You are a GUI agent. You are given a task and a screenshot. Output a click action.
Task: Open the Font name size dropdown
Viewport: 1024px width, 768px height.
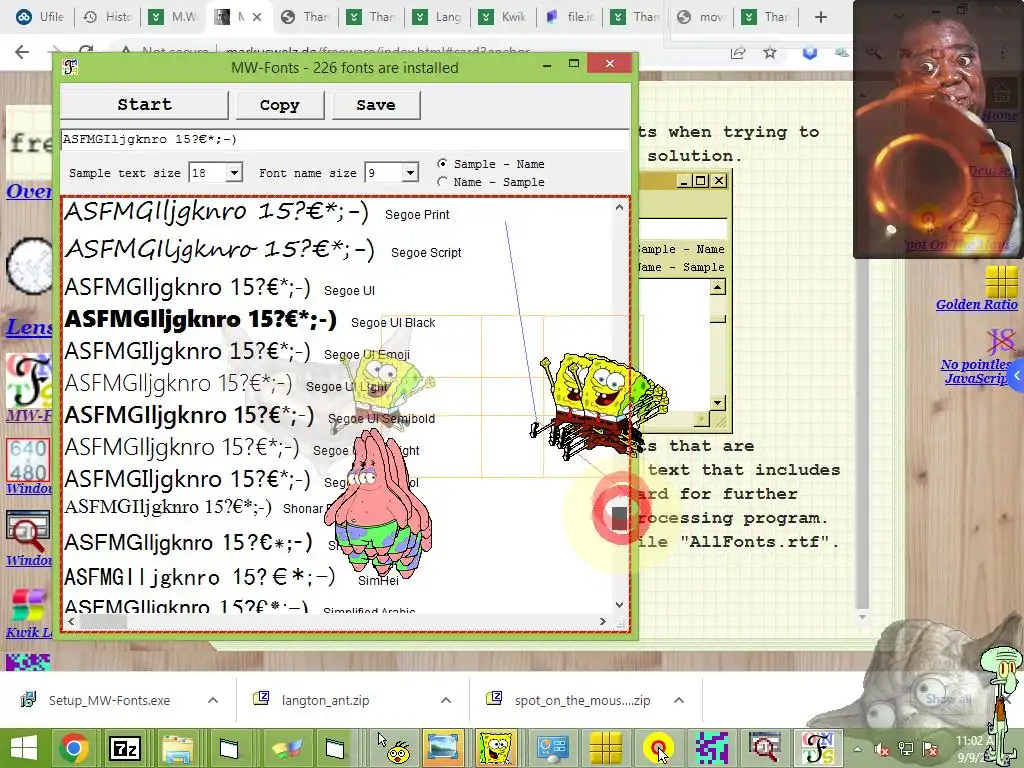coord(409,173)
